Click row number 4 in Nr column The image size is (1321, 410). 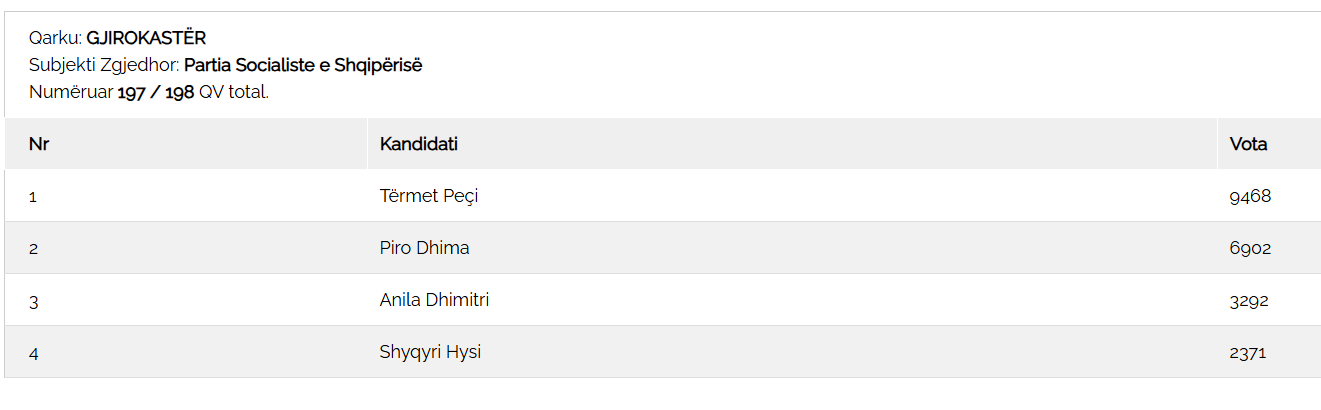33,353
